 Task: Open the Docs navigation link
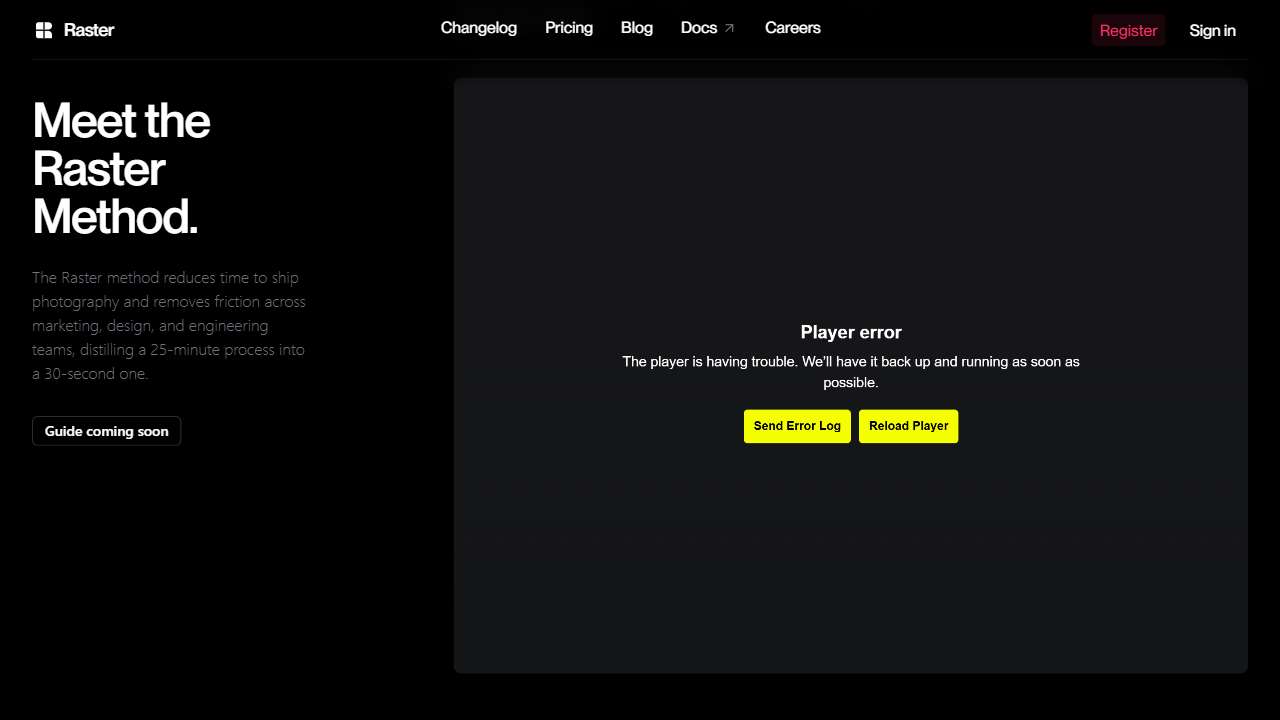coord(698,28)
